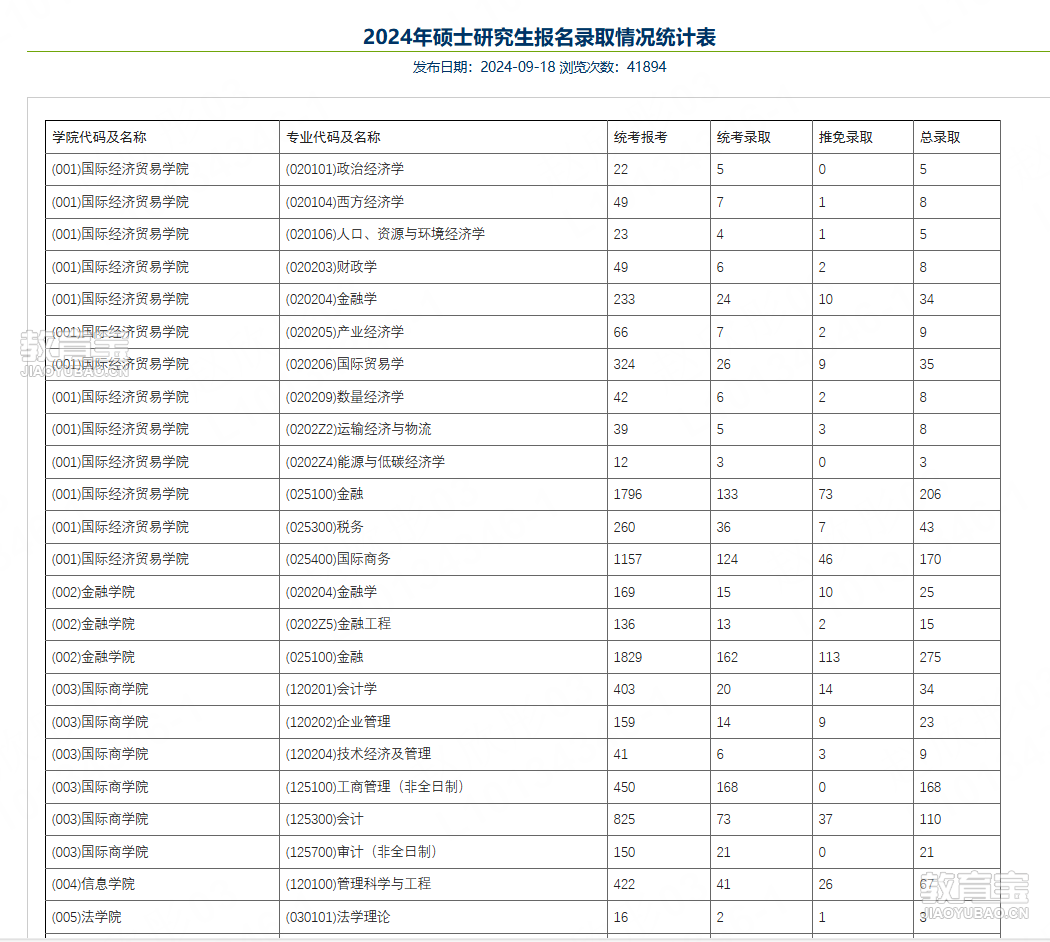The width and height of the screenshot is (1050, 942).
Task: Click the title 2024年硕士研究生报名录取情况统计表
Action: [539, 37]
